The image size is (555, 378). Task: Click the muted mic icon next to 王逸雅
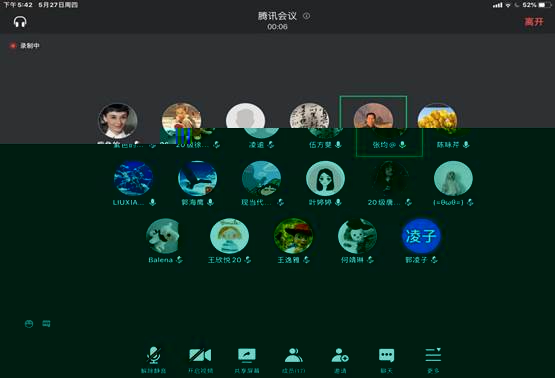coord(306,260)
